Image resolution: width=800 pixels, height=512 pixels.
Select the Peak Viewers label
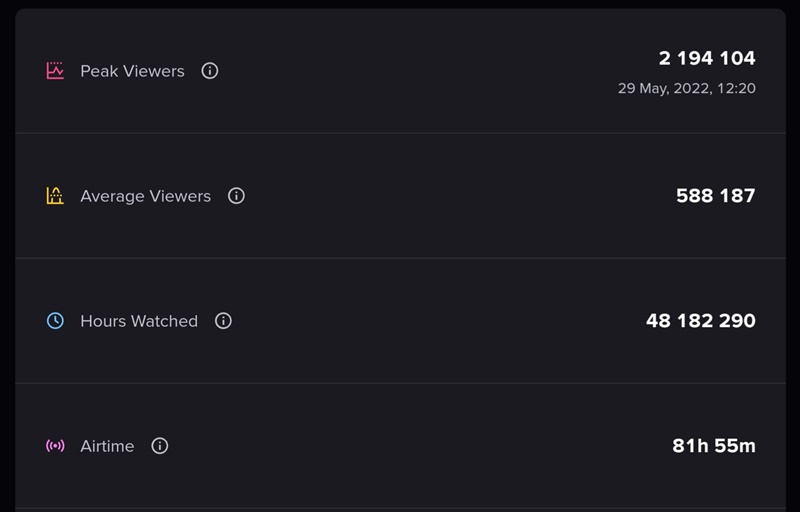click(132, 71)
